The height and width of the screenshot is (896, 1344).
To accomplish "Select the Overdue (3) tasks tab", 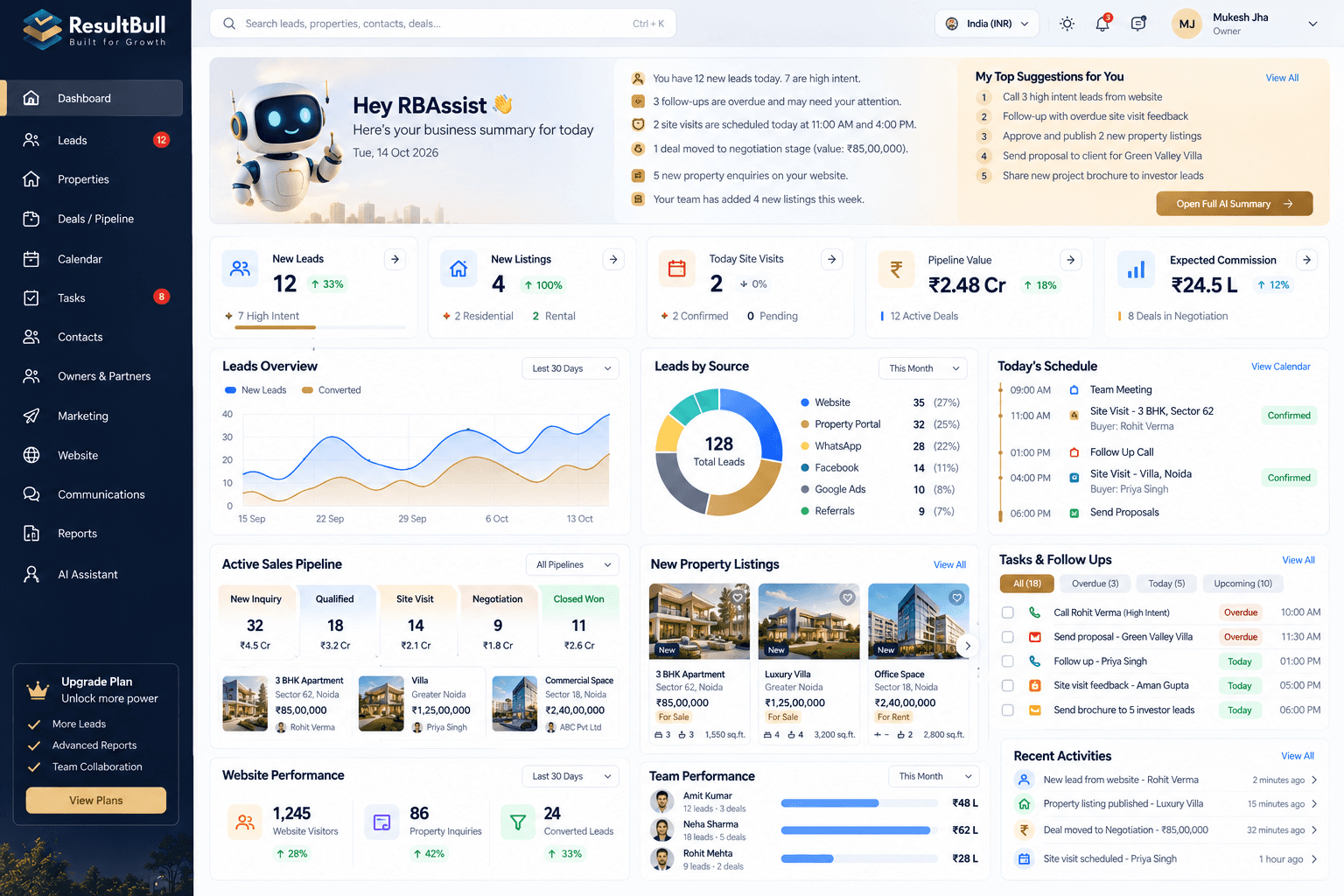I will 1095,584.
